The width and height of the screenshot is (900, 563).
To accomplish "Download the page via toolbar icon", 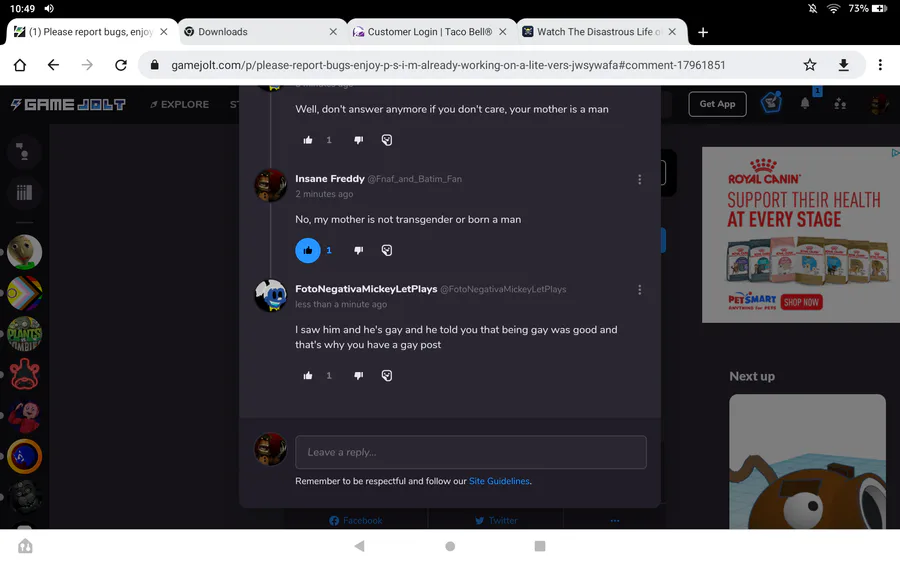I will [x=843, y=65].
